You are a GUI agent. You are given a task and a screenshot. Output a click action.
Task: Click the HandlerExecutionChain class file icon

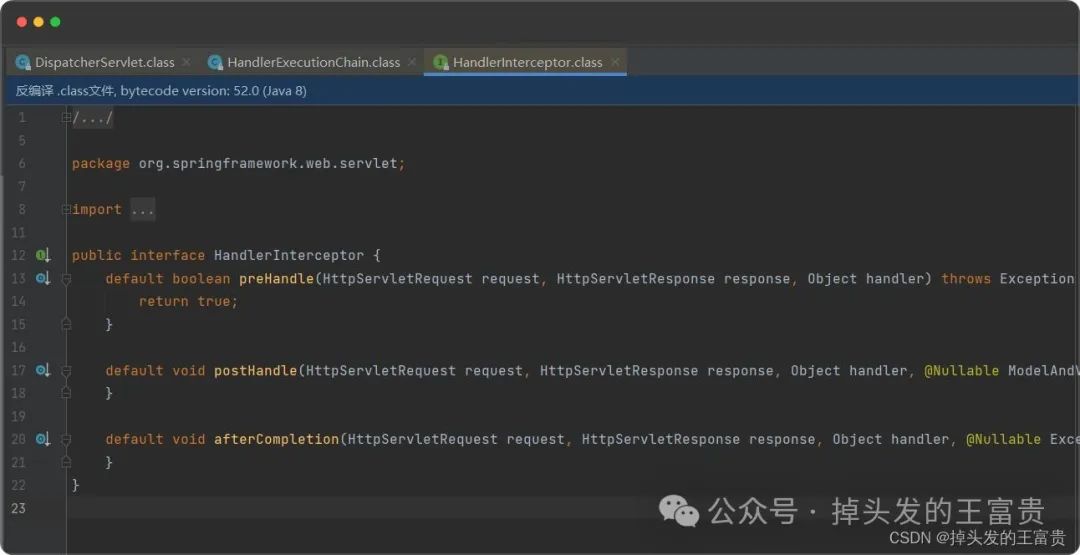tap(215, 62)
